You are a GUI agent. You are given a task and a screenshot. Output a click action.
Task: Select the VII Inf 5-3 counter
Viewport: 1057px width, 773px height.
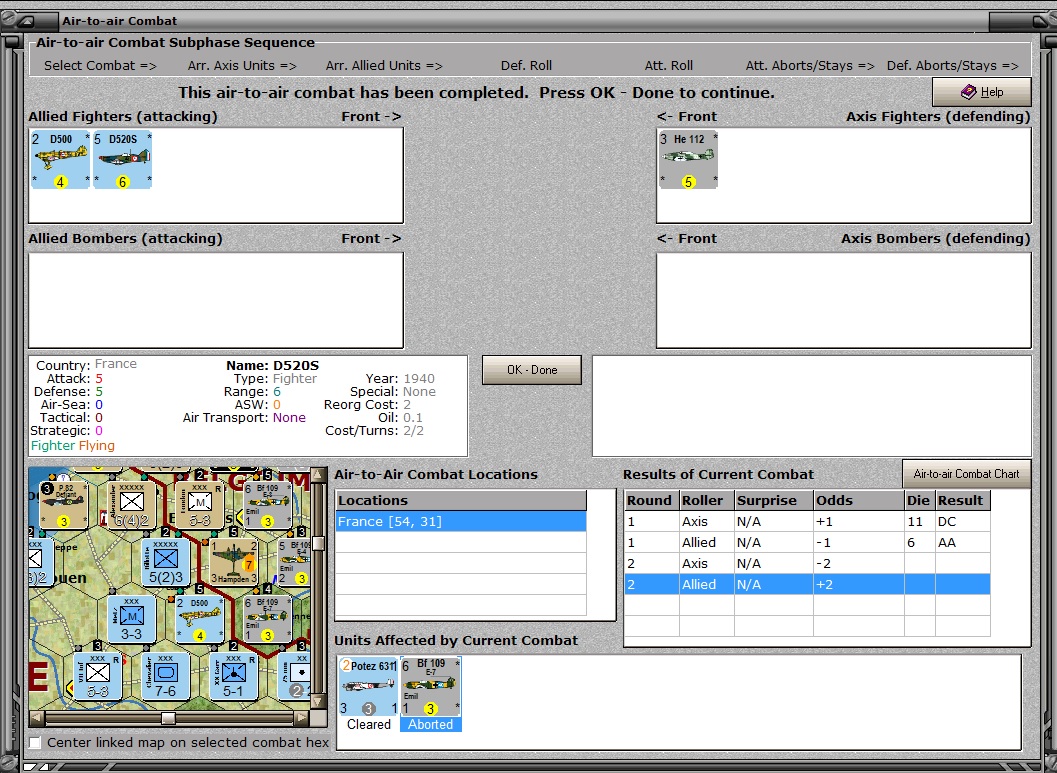coord(98,677)
